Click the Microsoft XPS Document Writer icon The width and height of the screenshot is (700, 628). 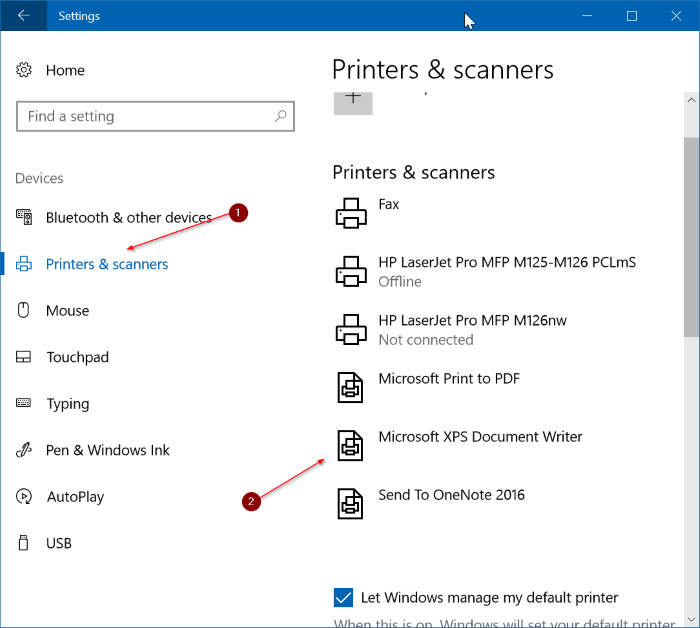click(x=350, y=445)
